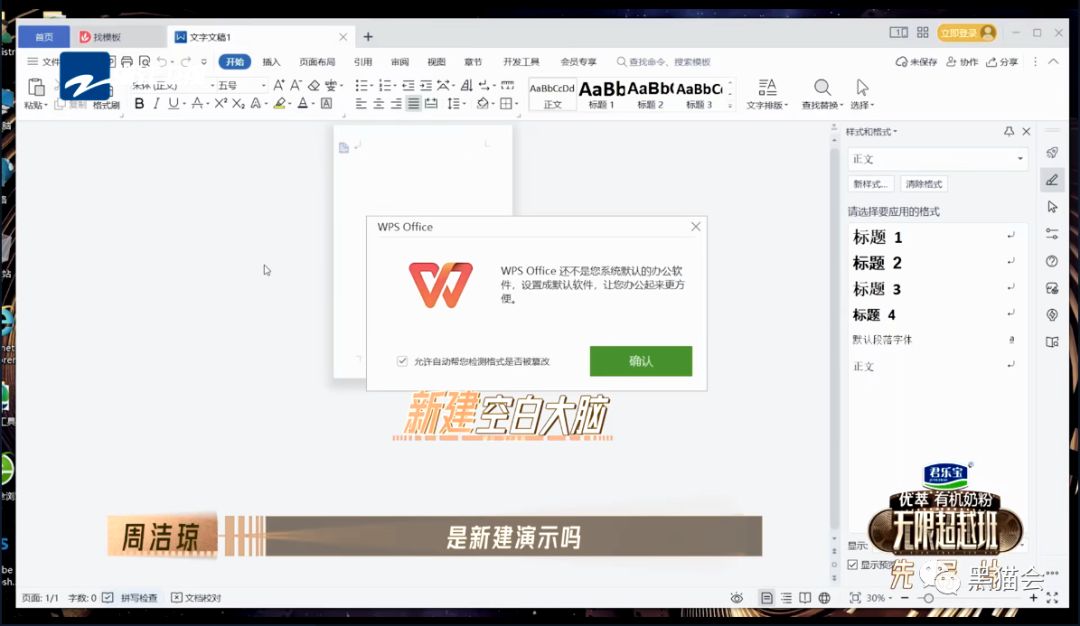Collapse the ribbon with chevron

click(1053, 62)
